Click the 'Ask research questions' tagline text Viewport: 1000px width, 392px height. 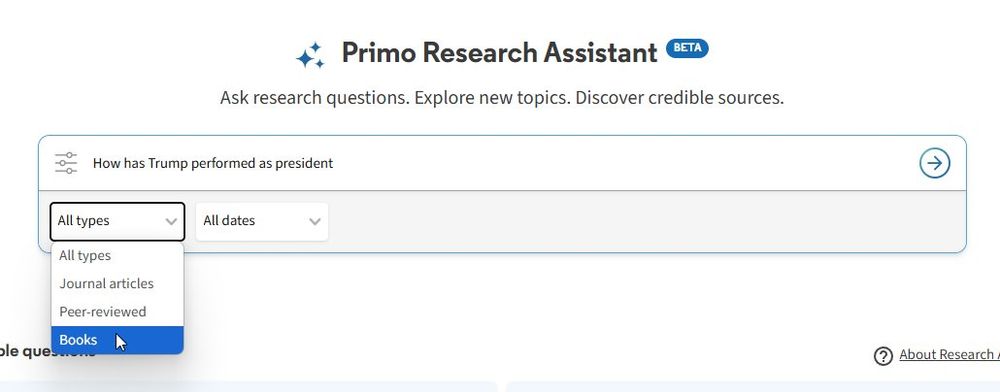[x=502, y=98]
